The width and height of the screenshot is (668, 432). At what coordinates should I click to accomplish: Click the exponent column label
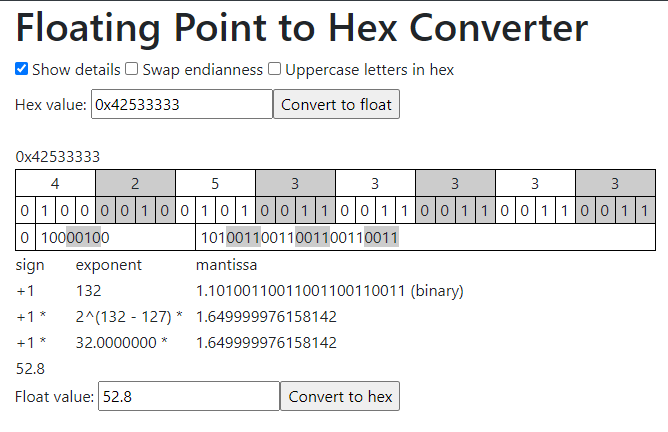coord(108,265)
